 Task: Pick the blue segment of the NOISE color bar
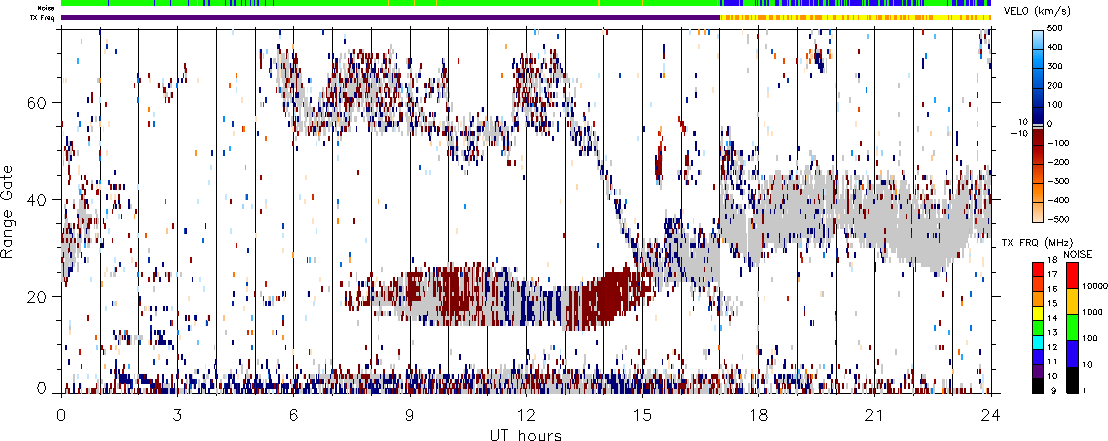pos(1071,353)
